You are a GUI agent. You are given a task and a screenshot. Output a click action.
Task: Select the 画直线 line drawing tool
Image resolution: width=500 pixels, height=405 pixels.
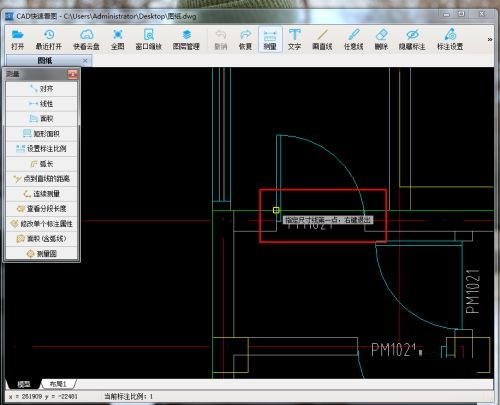point(322,39)
